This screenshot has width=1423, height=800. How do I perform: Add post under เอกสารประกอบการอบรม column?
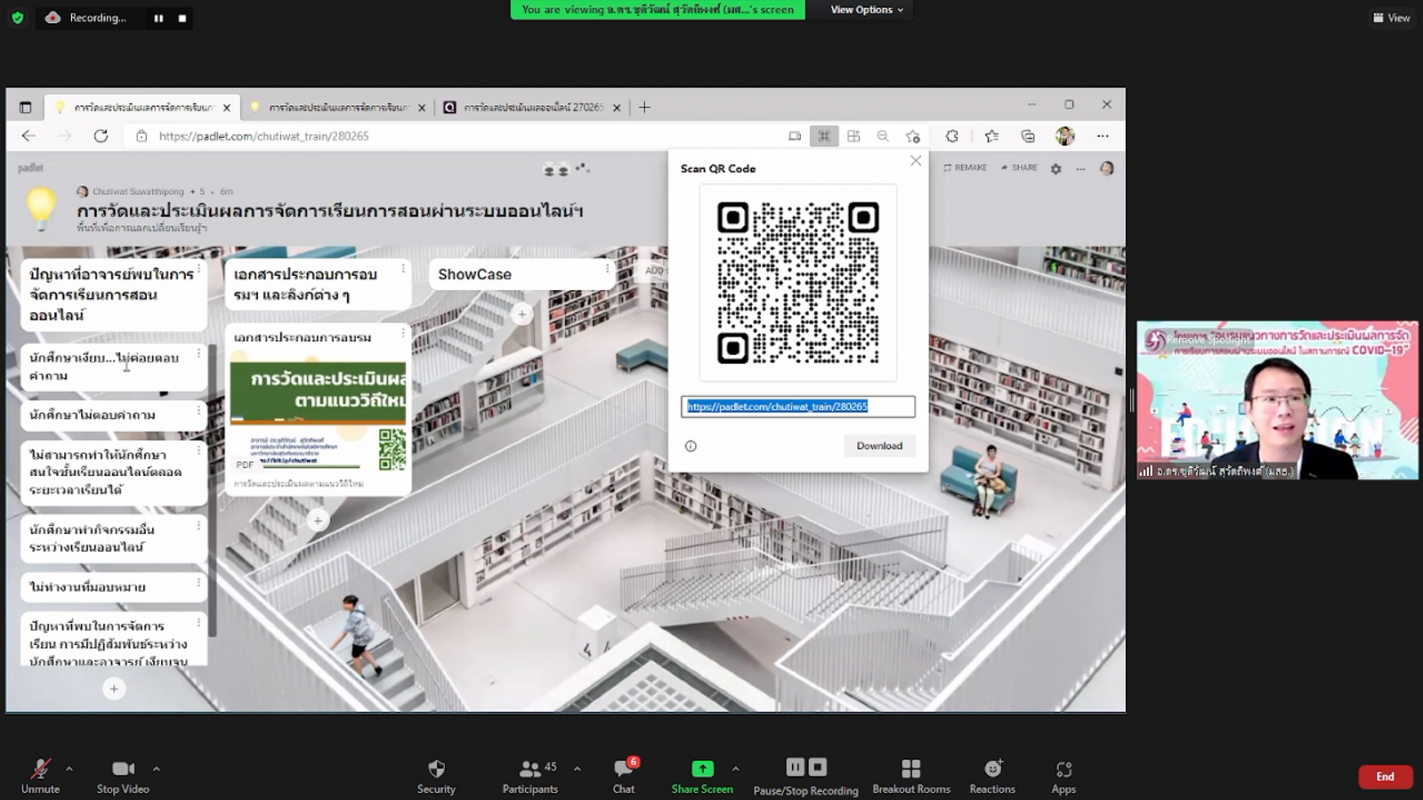tap(317, 520)
